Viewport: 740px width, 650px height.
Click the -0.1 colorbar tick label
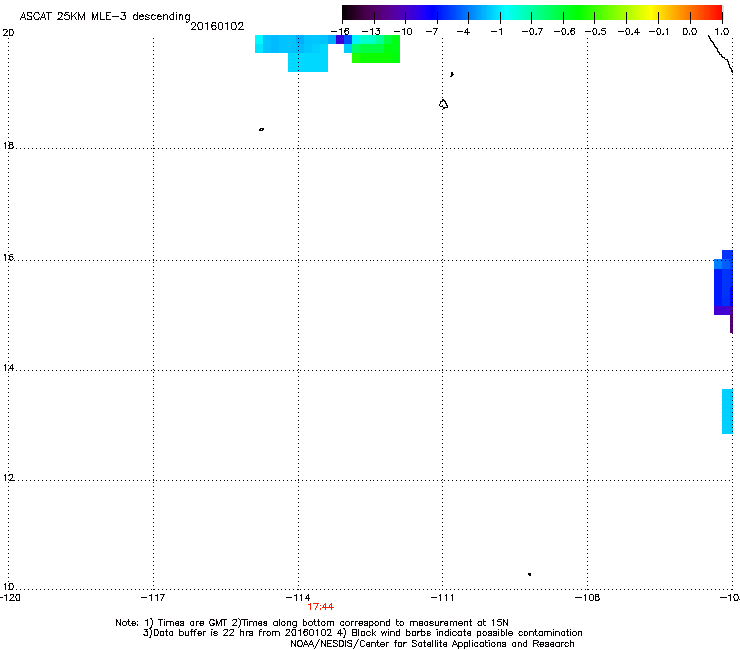(659, 32)
